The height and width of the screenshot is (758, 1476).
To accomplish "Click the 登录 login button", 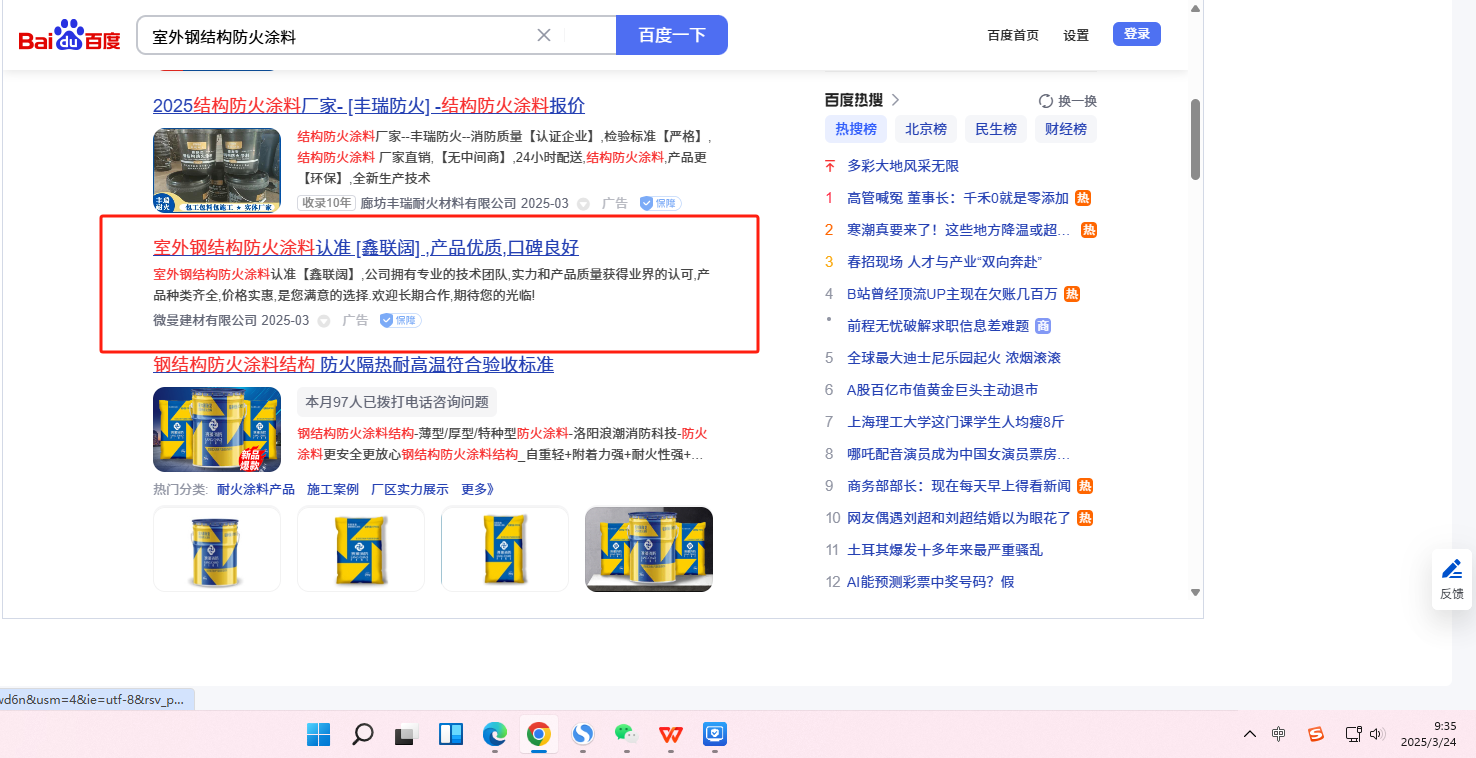I will [1137, 34].
